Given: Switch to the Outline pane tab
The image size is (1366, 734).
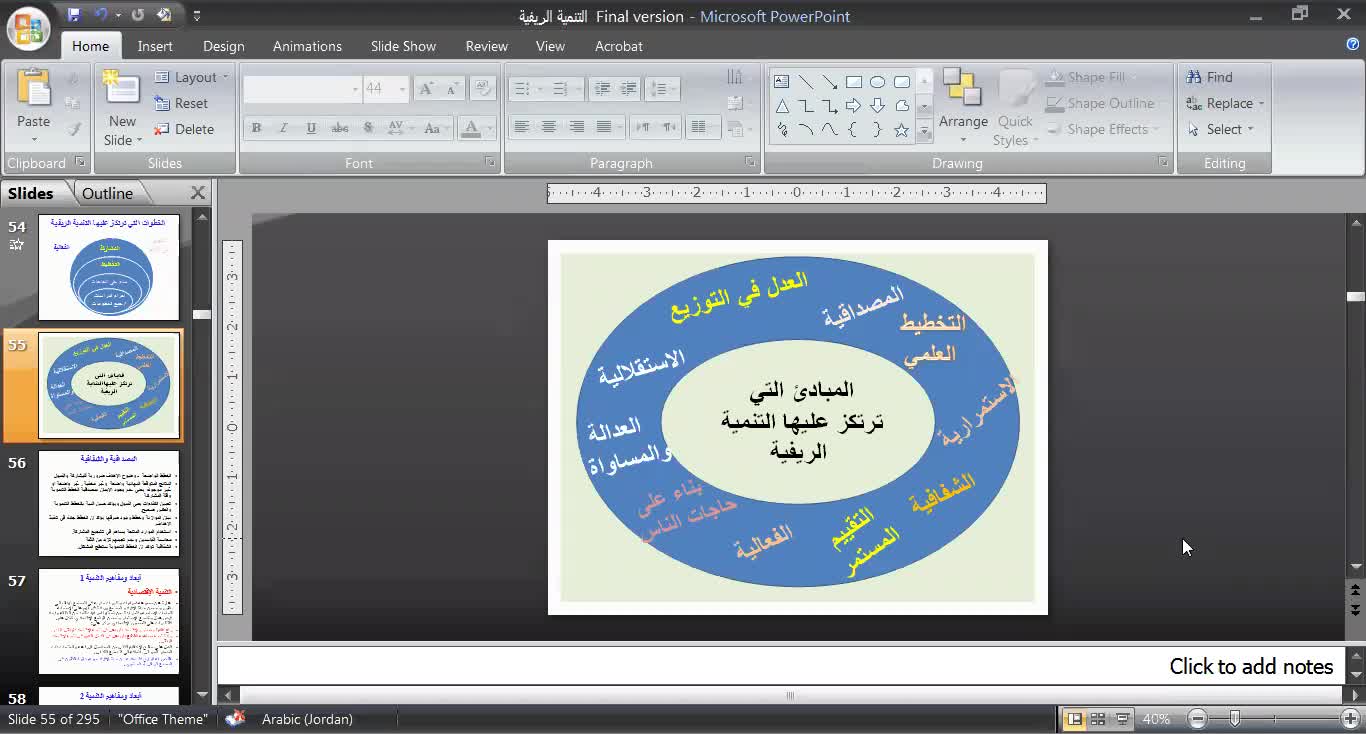Looking at the screenshot, I should [107, 193].
